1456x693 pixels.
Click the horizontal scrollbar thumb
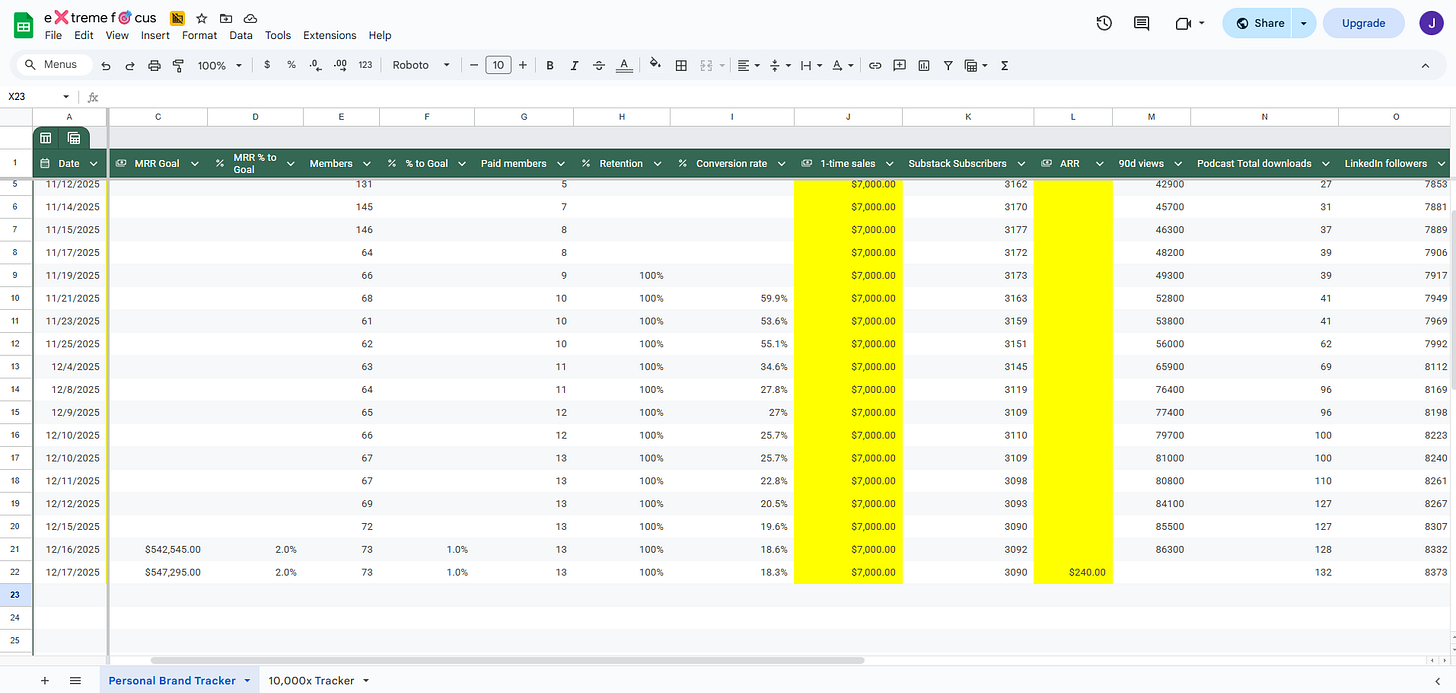pyautogui.click(x=507, y=660)
